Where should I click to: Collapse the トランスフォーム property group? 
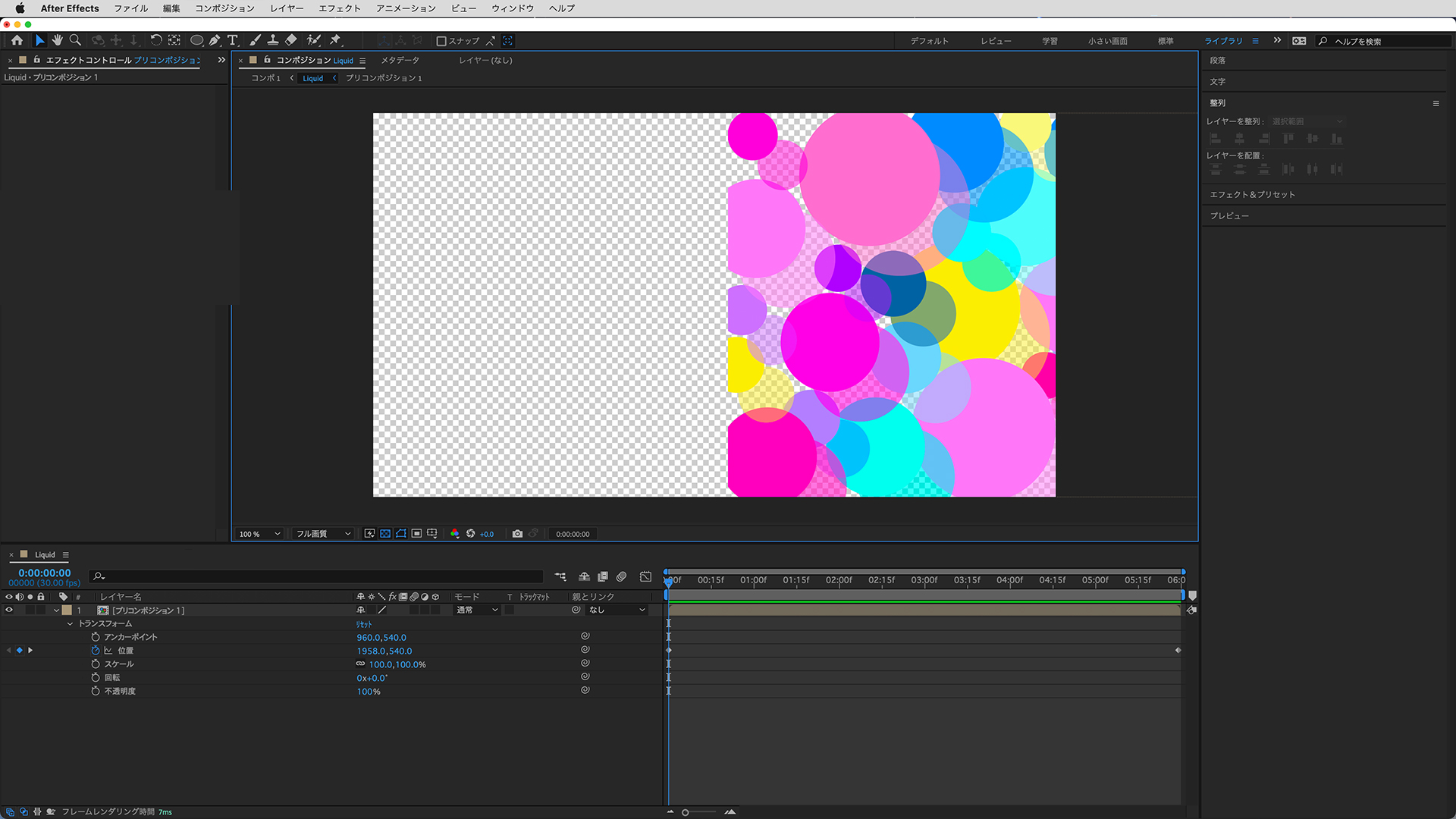click(70, 623)
